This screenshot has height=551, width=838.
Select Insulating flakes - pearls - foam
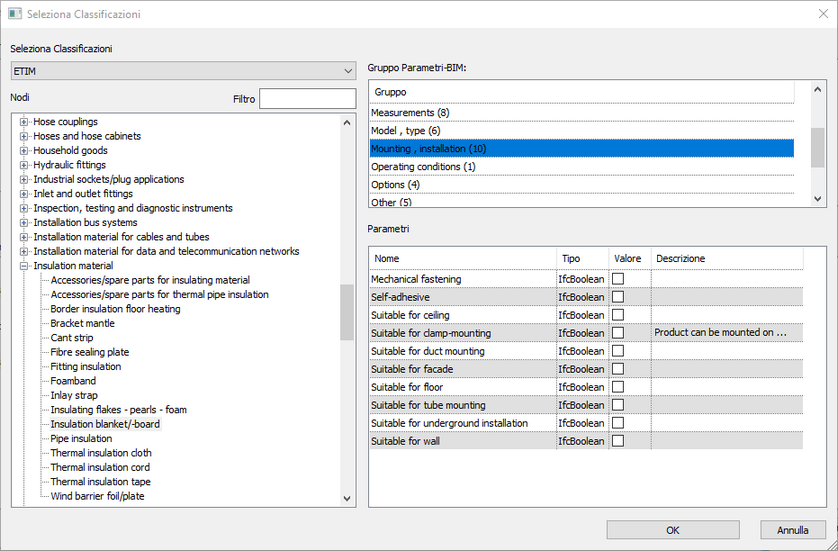tap(119, 410)
